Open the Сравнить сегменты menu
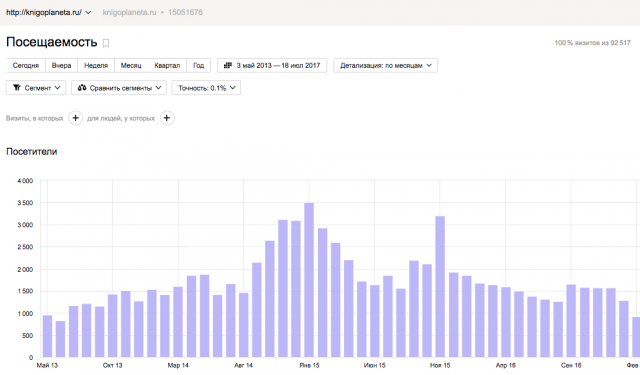 click(x=119, y=88)
